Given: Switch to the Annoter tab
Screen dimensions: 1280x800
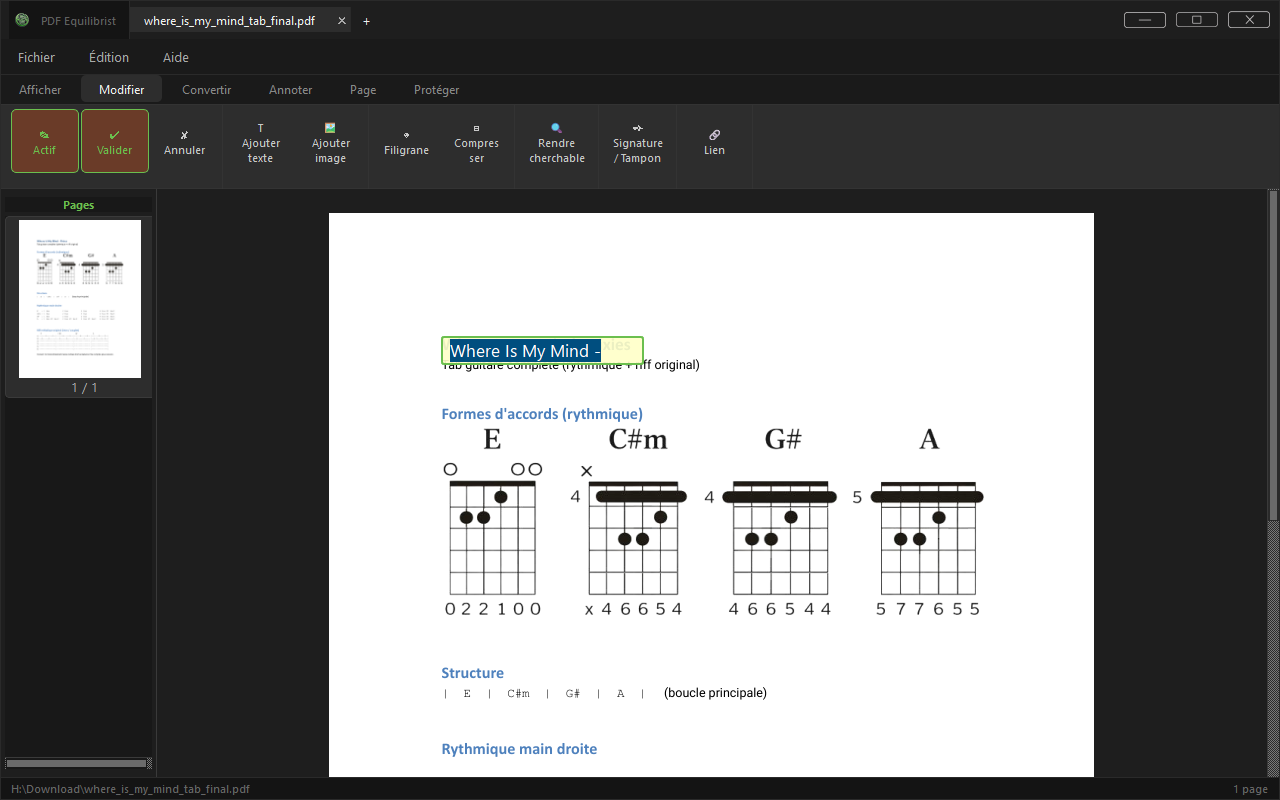Looking at the screenshot, I should [x=291, y=90].
